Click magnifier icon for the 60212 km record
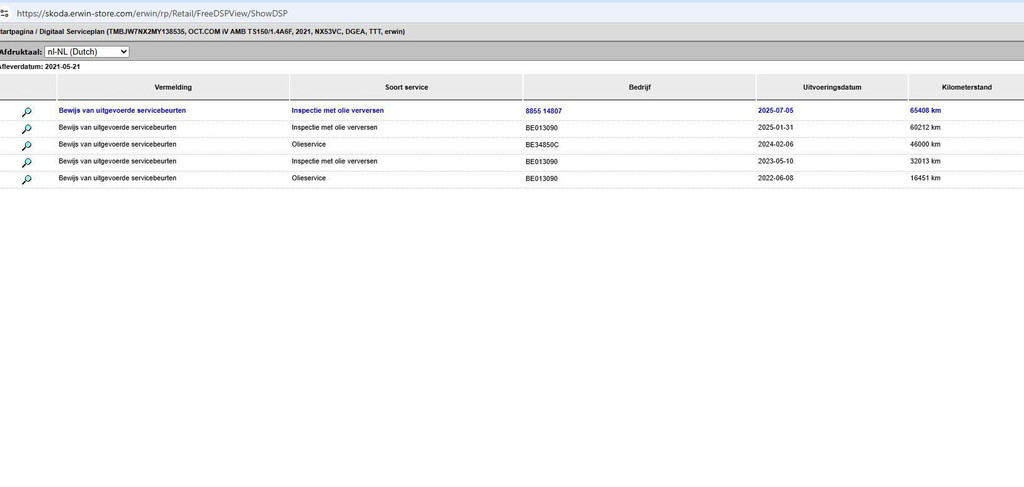 pyautogui.click(x=27, y=129)
